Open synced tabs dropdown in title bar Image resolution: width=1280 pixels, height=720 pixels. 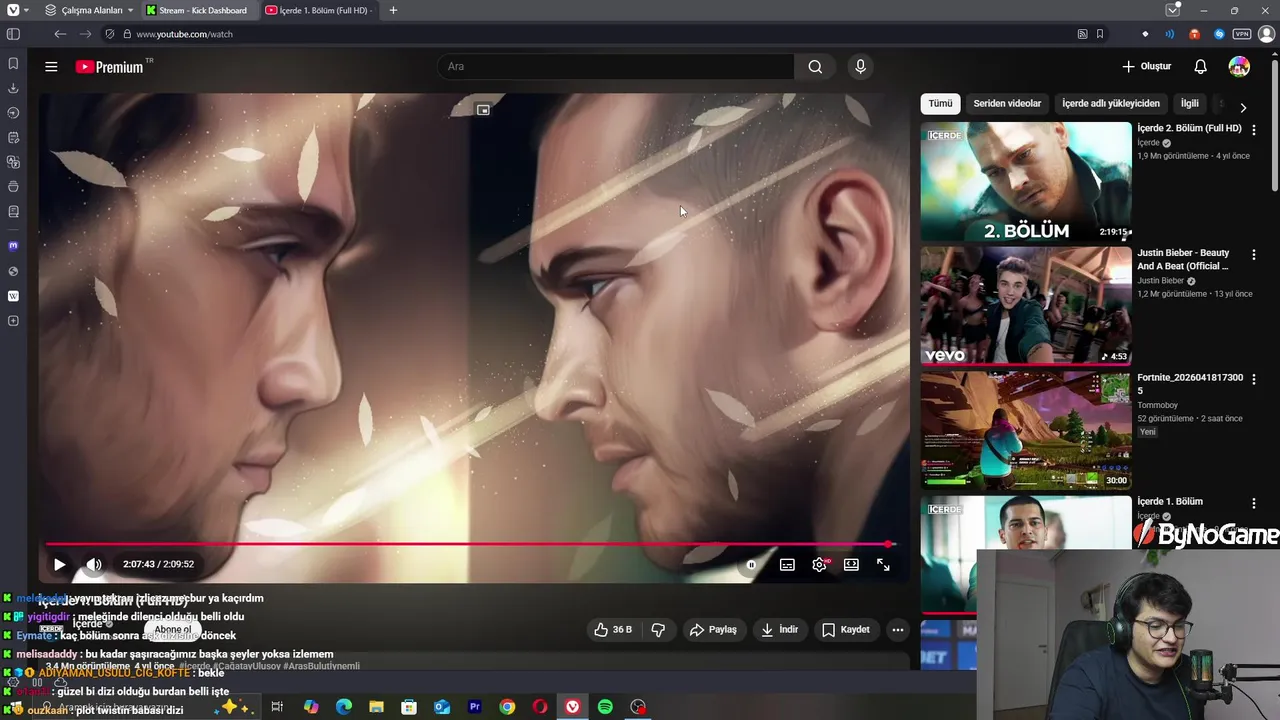(1173, 10)
